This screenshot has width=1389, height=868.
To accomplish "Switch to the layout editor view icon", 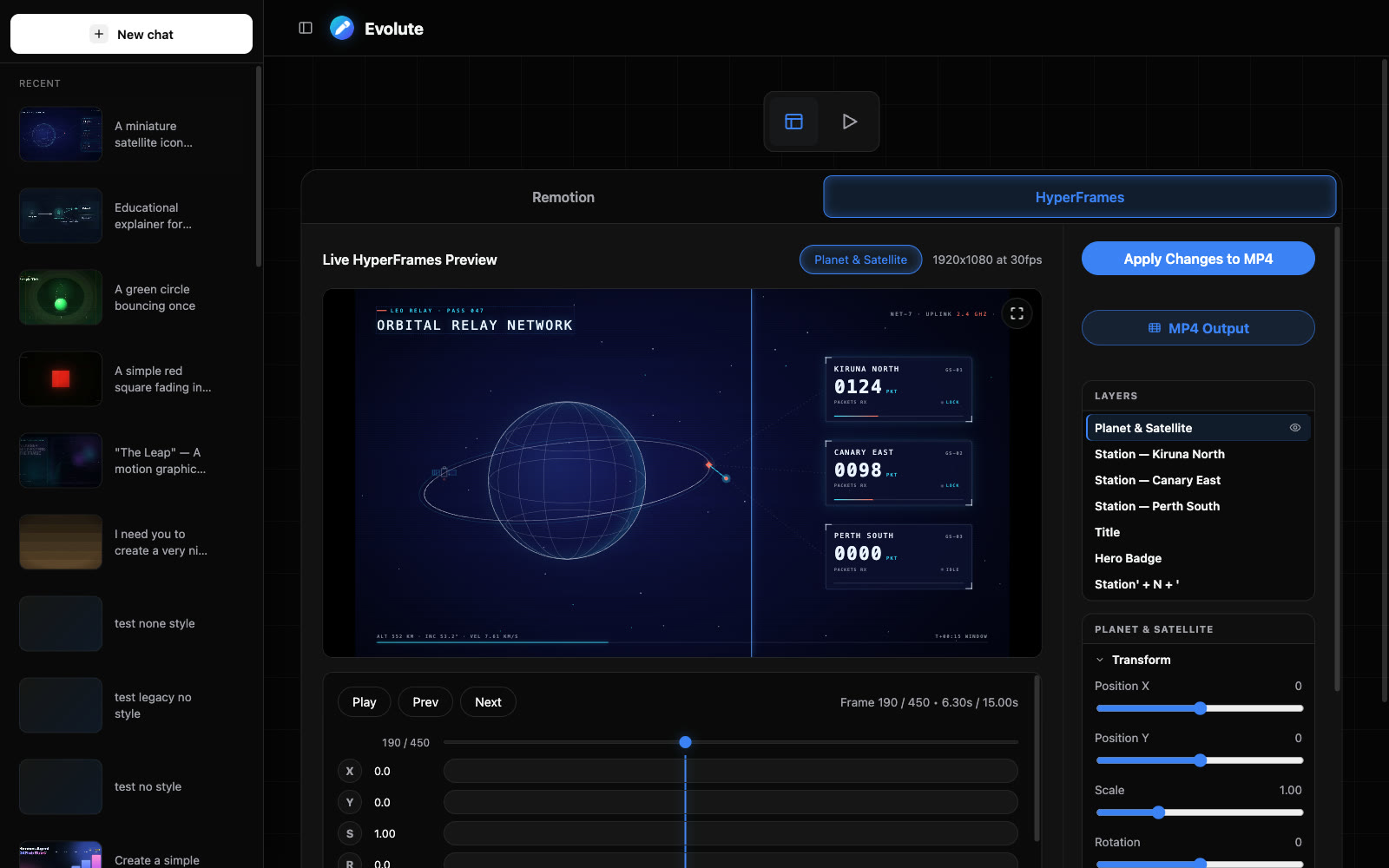I will [x=793, y=122].
